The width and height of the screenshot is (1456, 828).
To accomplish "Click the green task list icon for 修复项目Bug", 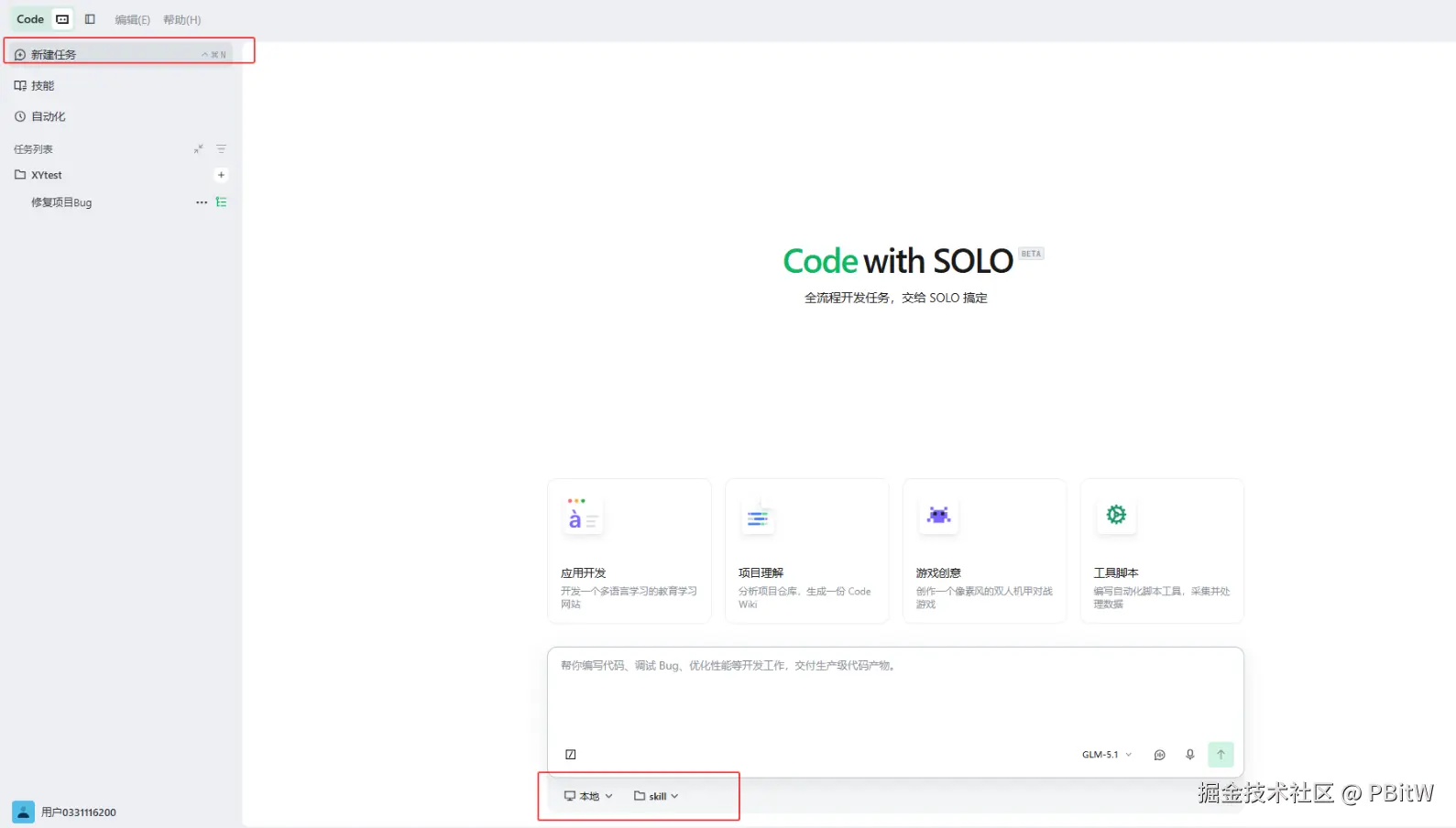I will tap(221, 202).
